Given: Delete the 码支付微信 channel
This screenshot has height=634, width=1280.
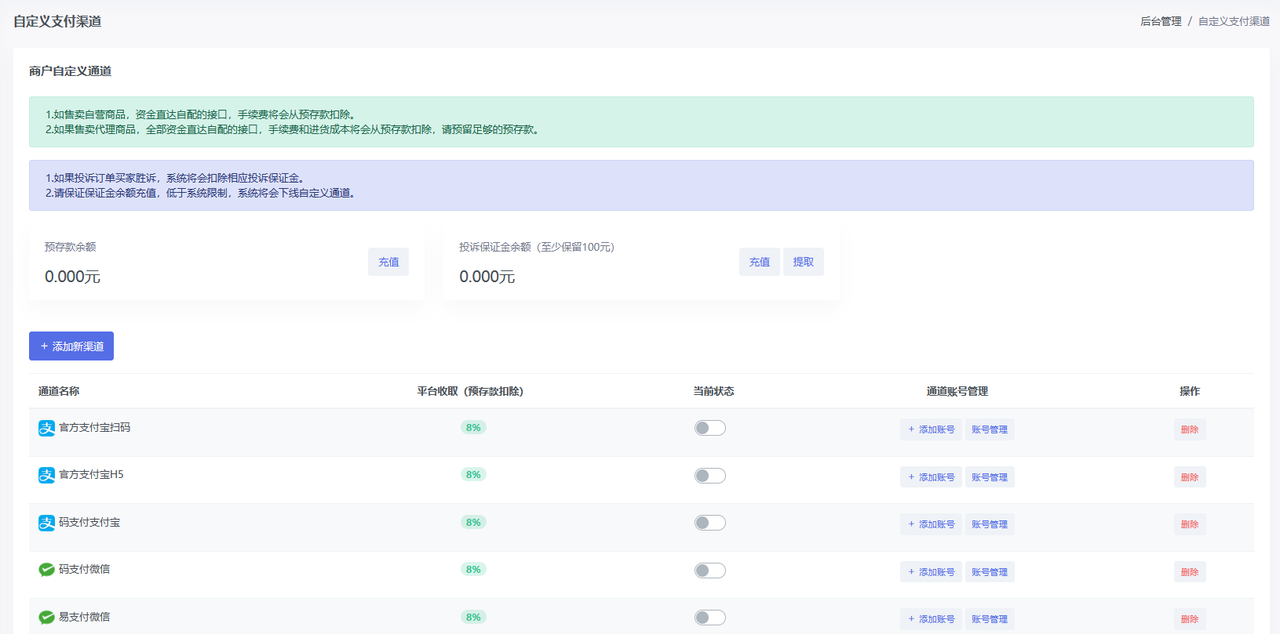Looking at the screenshot, I should [x=1190, y=572].
